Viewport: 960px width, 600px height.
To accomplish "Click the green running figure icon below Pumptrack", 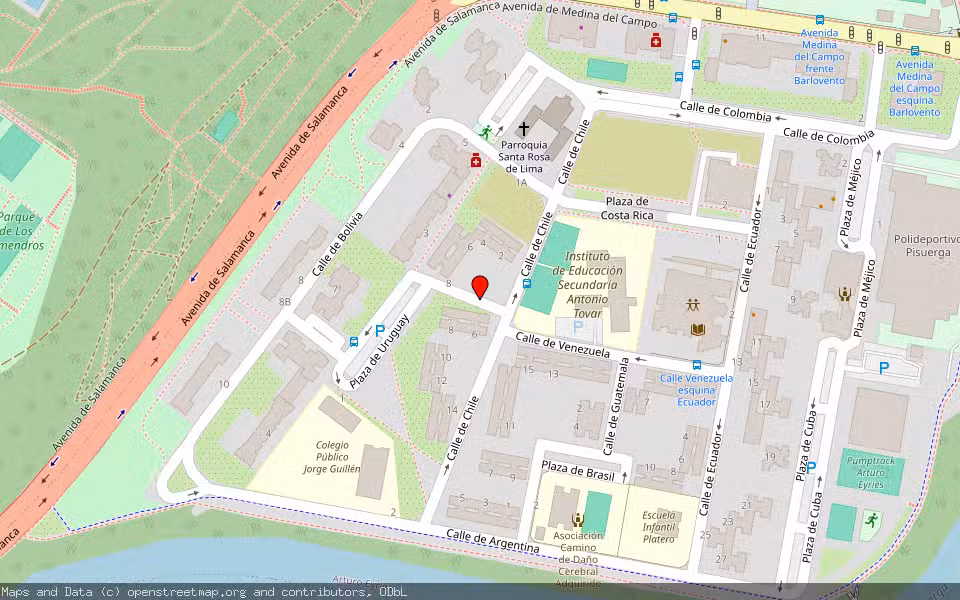I will pos(871,520).
